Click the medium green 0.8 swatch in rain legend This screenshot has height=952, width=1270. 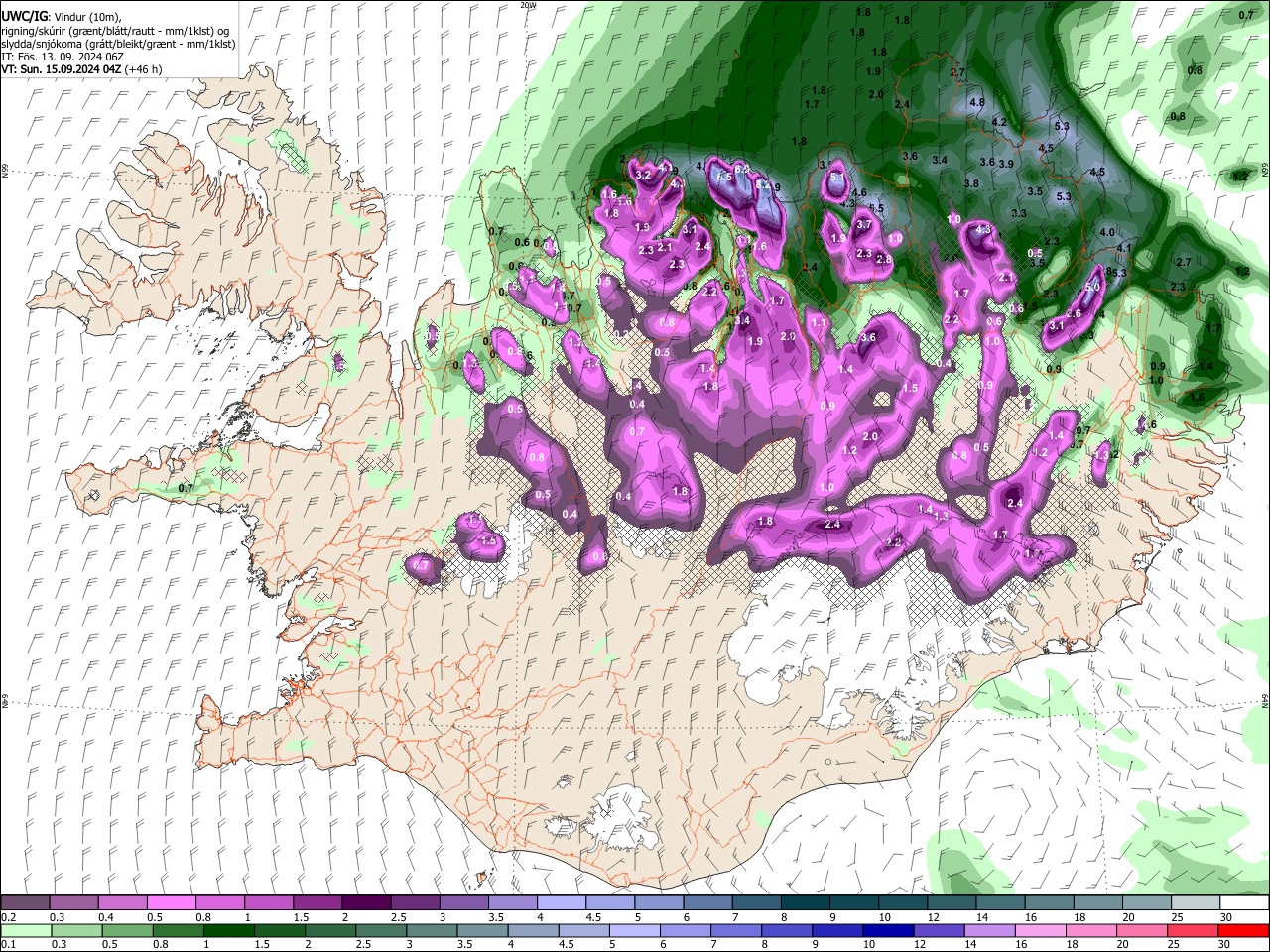tap(178, 930)
